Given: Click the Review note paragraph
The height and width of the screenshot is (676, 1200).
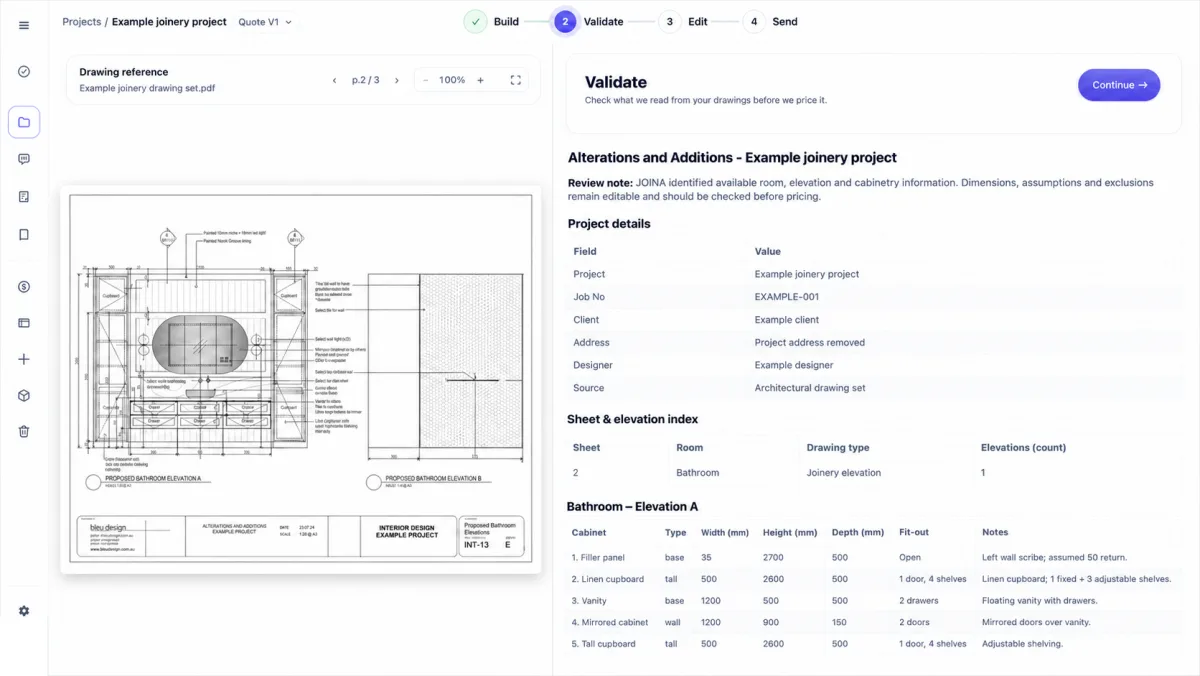Looking at the screenshot, I should (861, 190).
